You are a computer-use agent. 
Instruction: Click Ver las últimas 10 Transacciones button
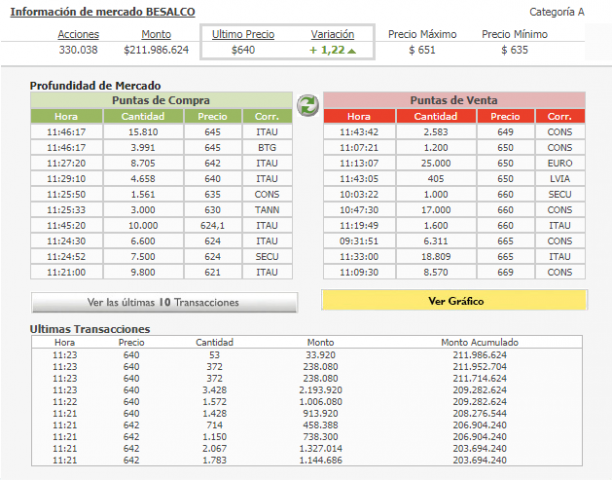(164, 302)
